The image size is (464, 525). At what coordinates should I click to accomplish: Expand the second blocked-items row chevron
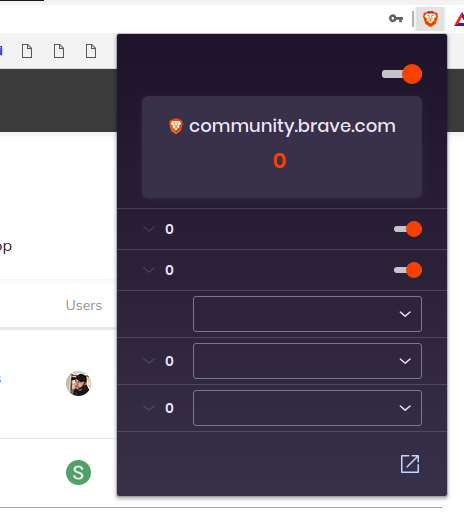click(x=149, y=270)
